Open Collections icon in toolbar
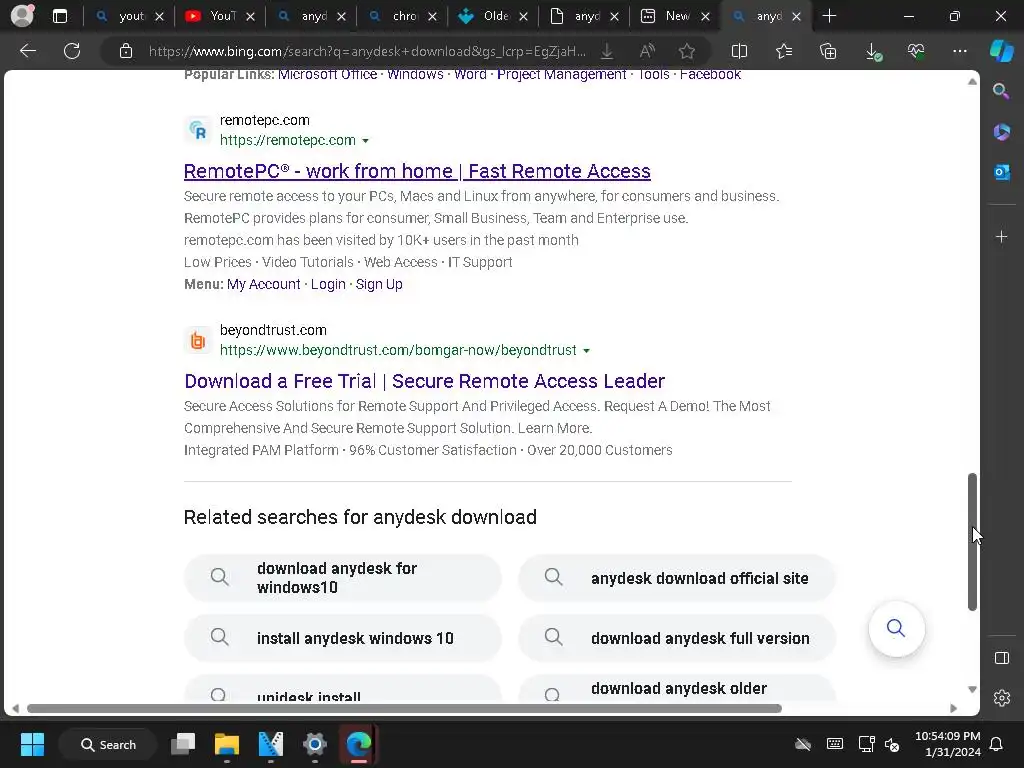The width and height of the screenshot is (1024, 768). [828, 51]
